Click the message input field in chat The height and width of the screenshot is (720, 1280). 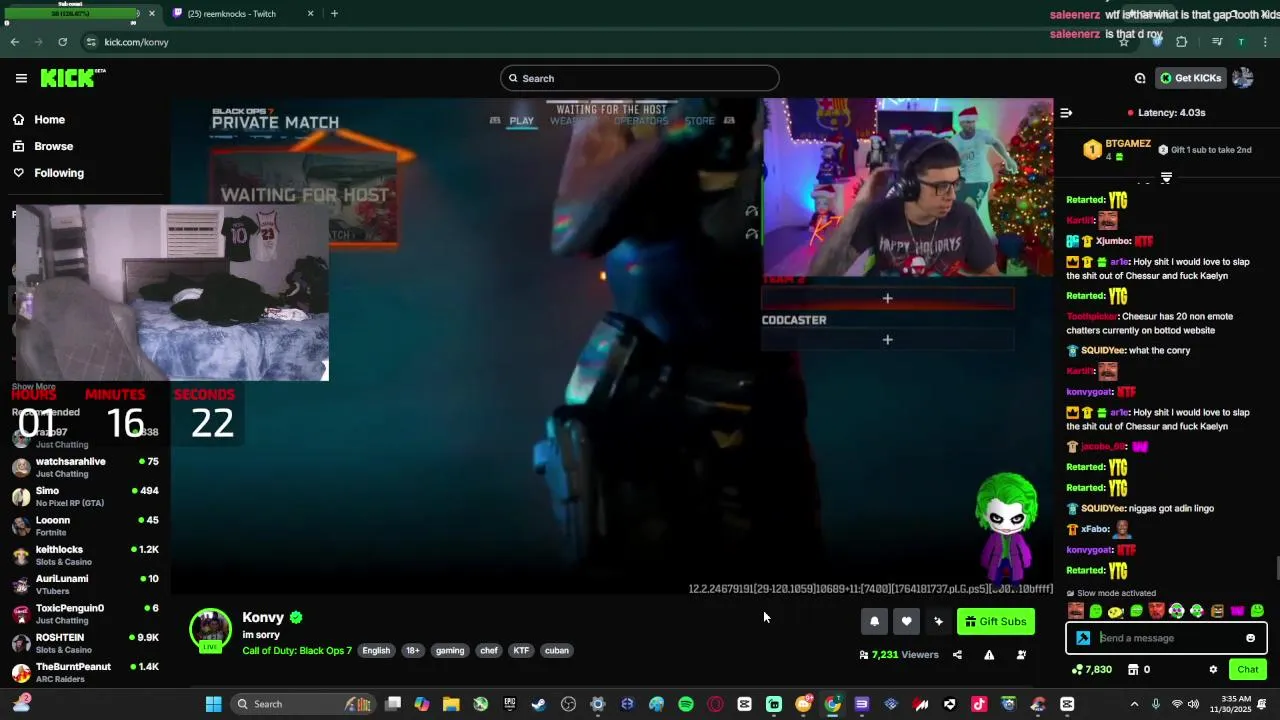coord(1168,638)
